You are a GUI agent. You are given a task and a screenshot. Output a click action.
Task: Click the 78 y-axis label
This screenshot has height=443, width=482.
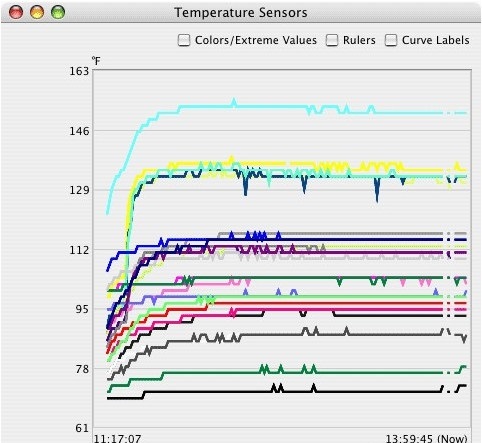pyautogui.click(x=82, y=369)
